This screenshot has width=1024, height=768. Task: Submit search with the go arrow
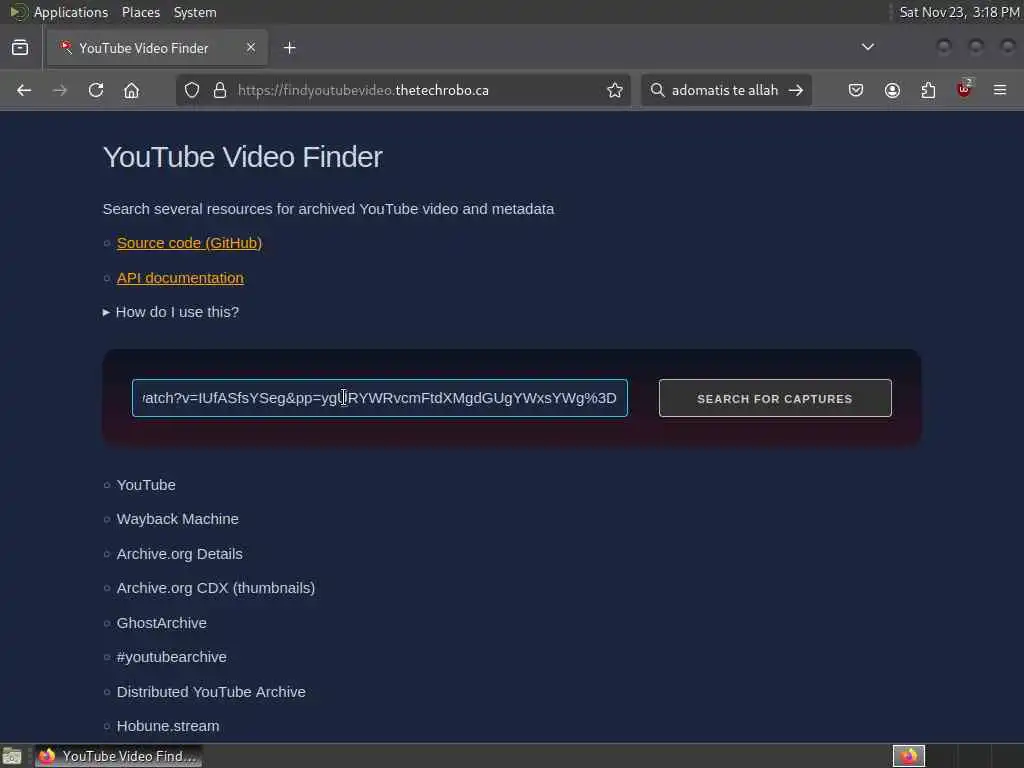click(x=795, y=90)
